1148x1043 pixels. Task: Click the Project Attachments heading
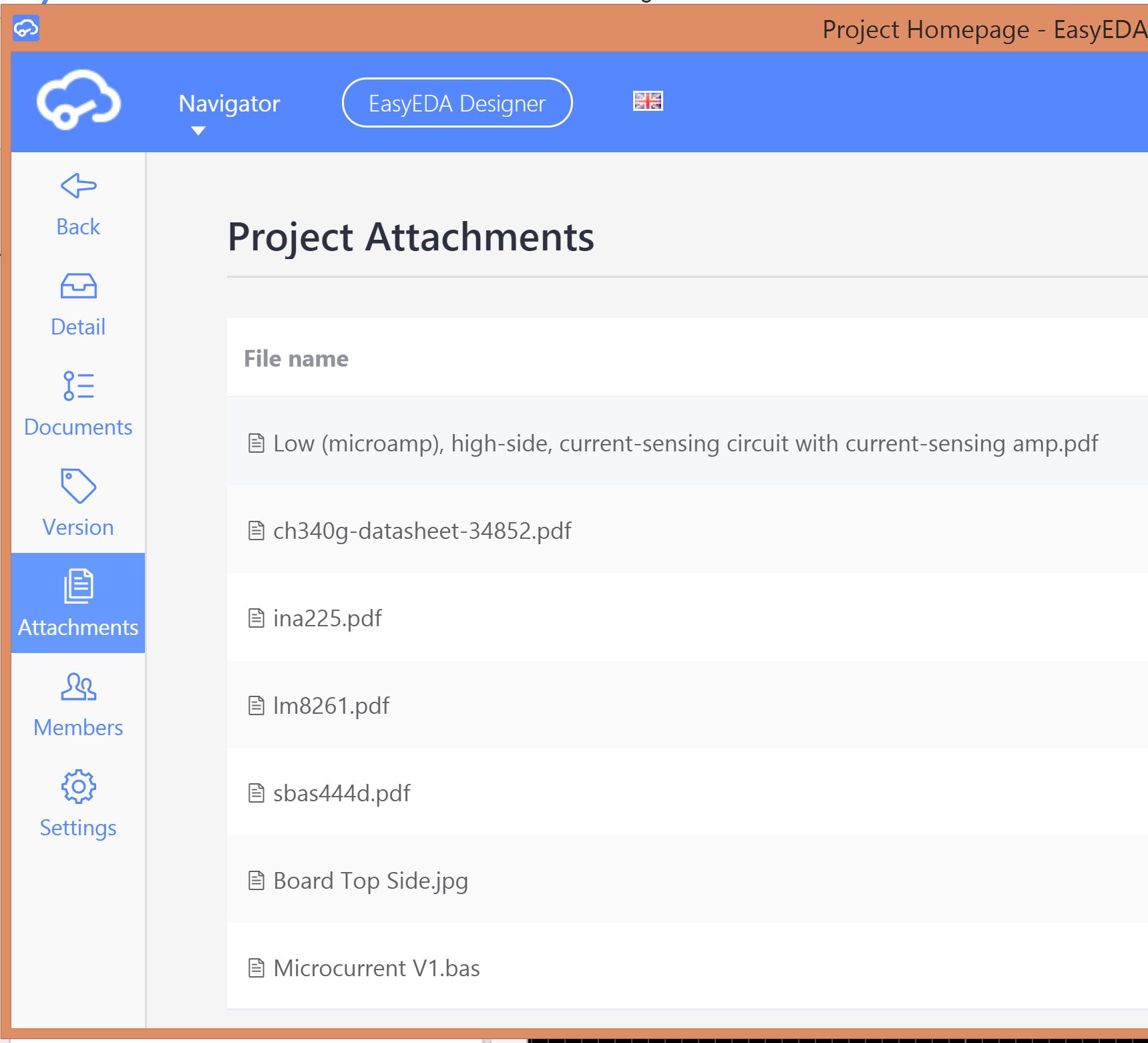pos(411,237)
